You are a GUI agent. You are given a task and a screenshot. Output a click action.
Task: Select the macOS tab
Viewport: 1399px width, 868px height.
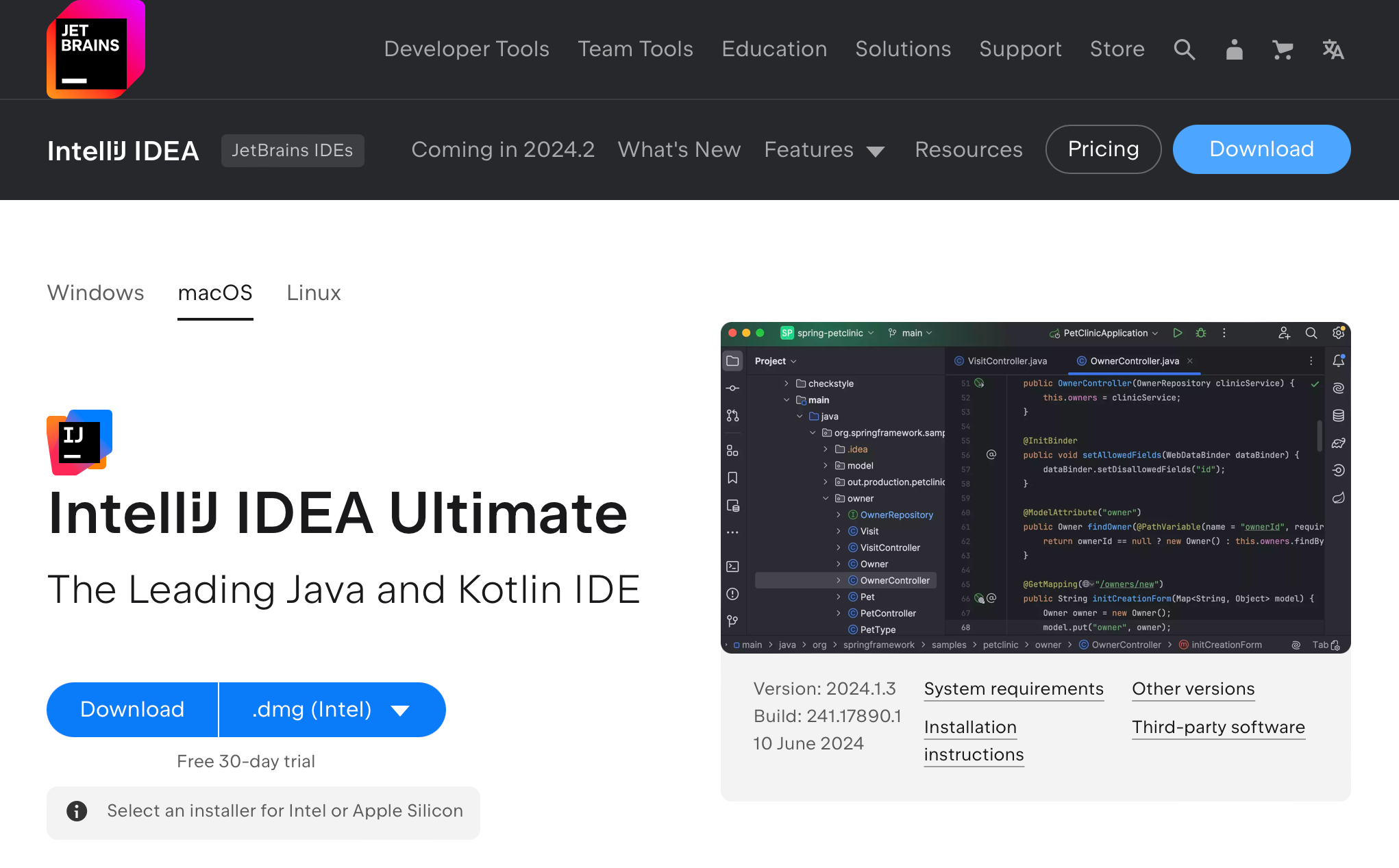[215, 293]
